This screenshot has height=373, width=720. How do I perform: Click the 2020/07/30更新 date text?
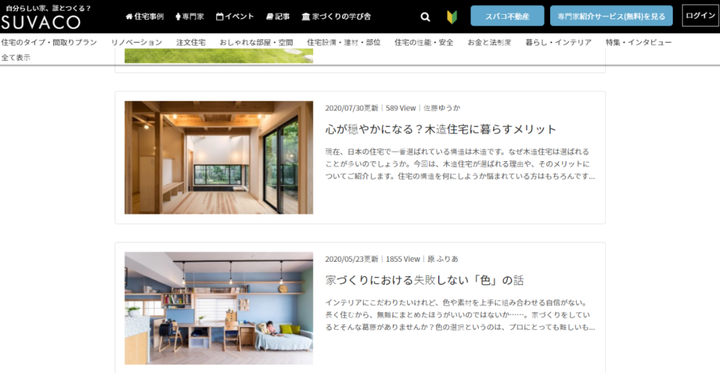coord(352,108)
